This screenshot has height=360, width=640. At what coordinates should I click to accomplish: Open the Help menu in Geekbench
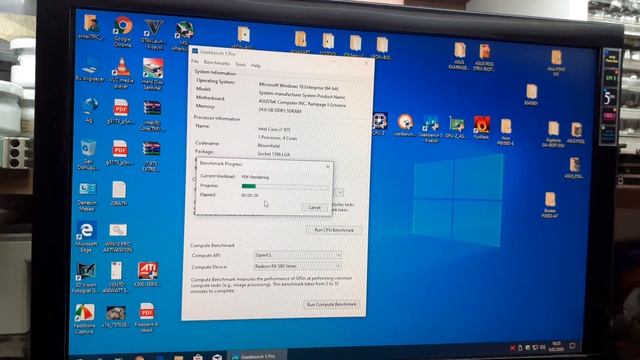[x=256, y=66]
